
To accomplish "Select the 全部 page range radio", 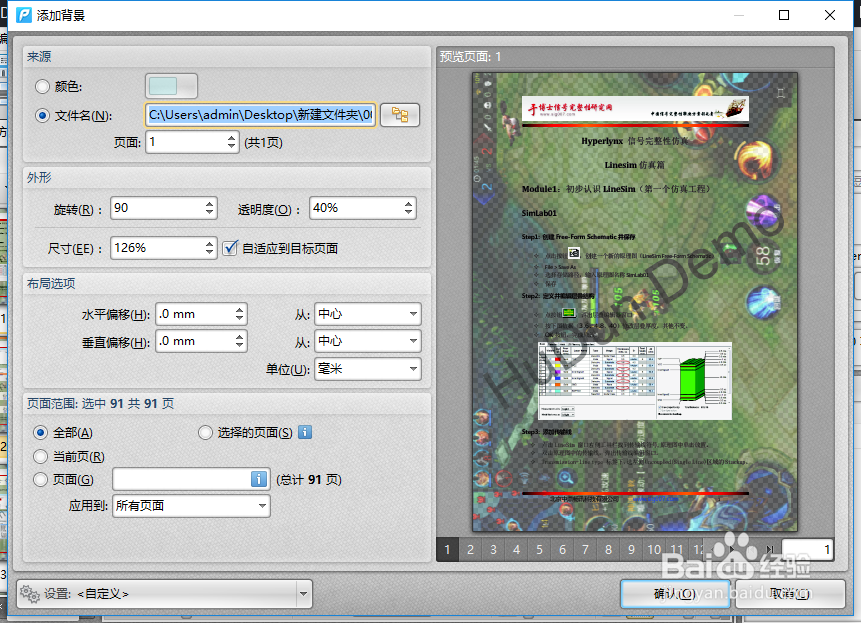I will (40, 433).
